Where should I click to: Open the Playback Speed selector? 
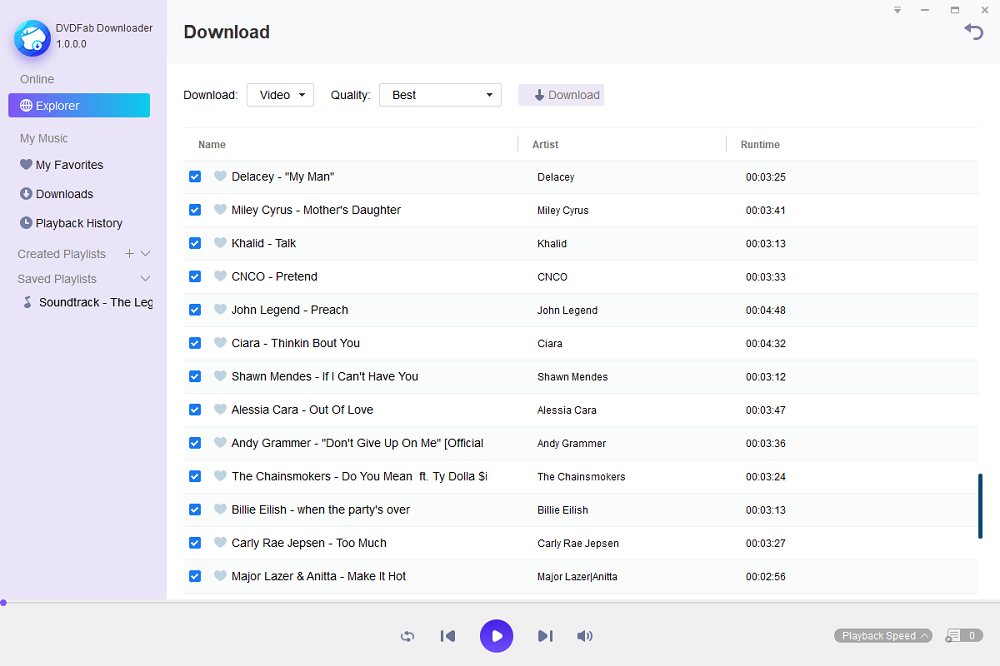point(883,635)
